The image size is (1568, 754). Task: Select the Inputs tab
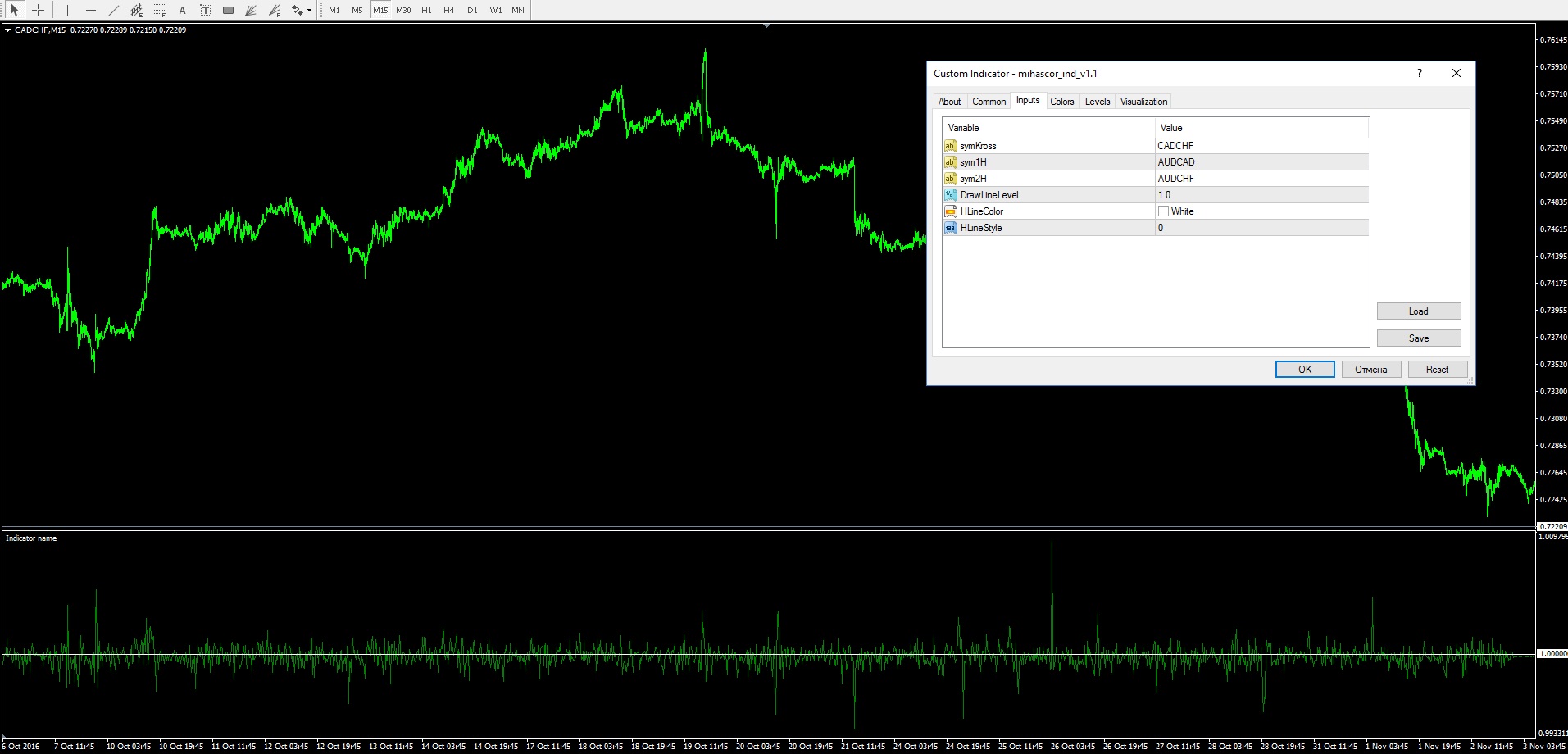pyautogui.click(x=1028, y=100)
